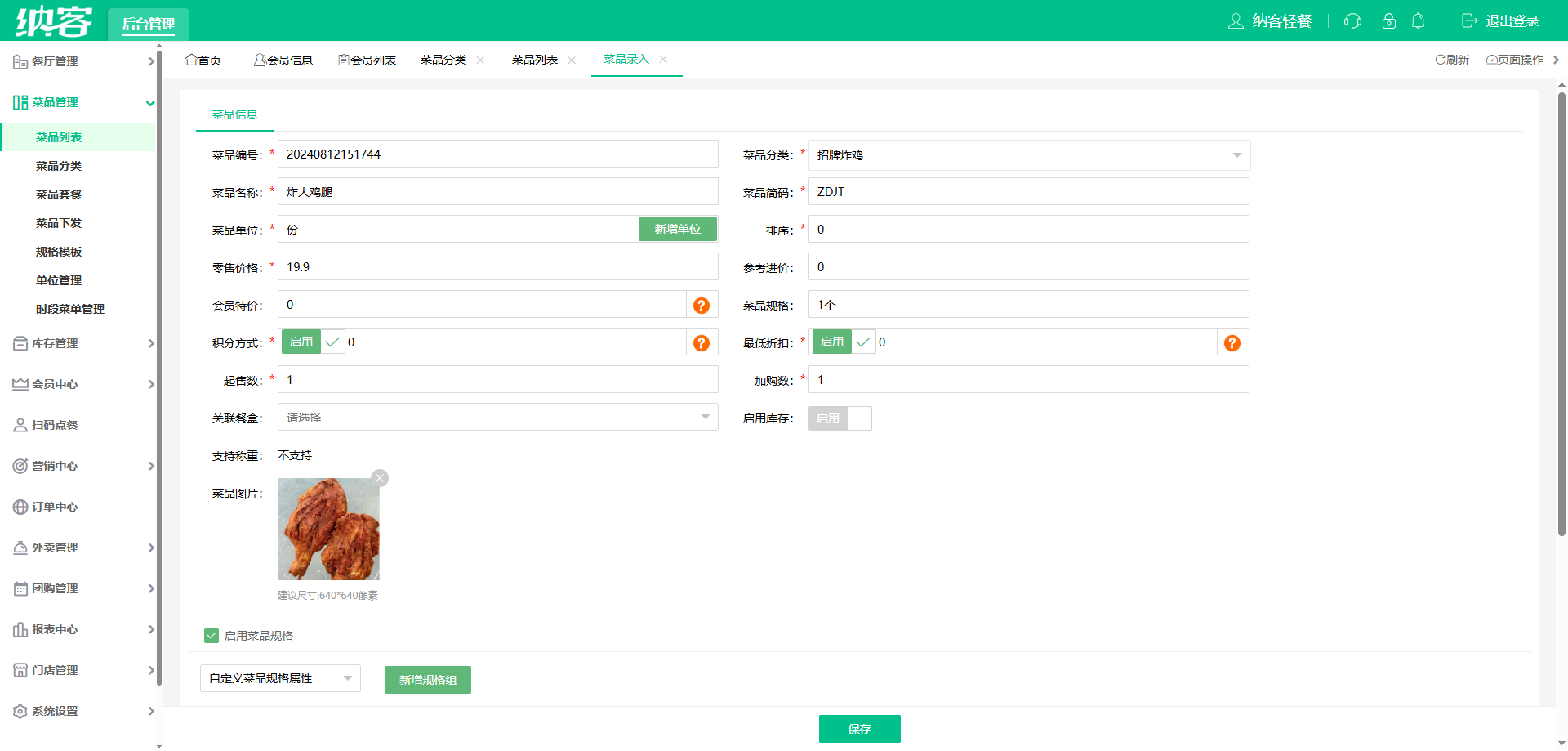This screenshot has width=1568, height=751.
Task: Click the 营销中心 target icon
Action: [x=20, y=467]
